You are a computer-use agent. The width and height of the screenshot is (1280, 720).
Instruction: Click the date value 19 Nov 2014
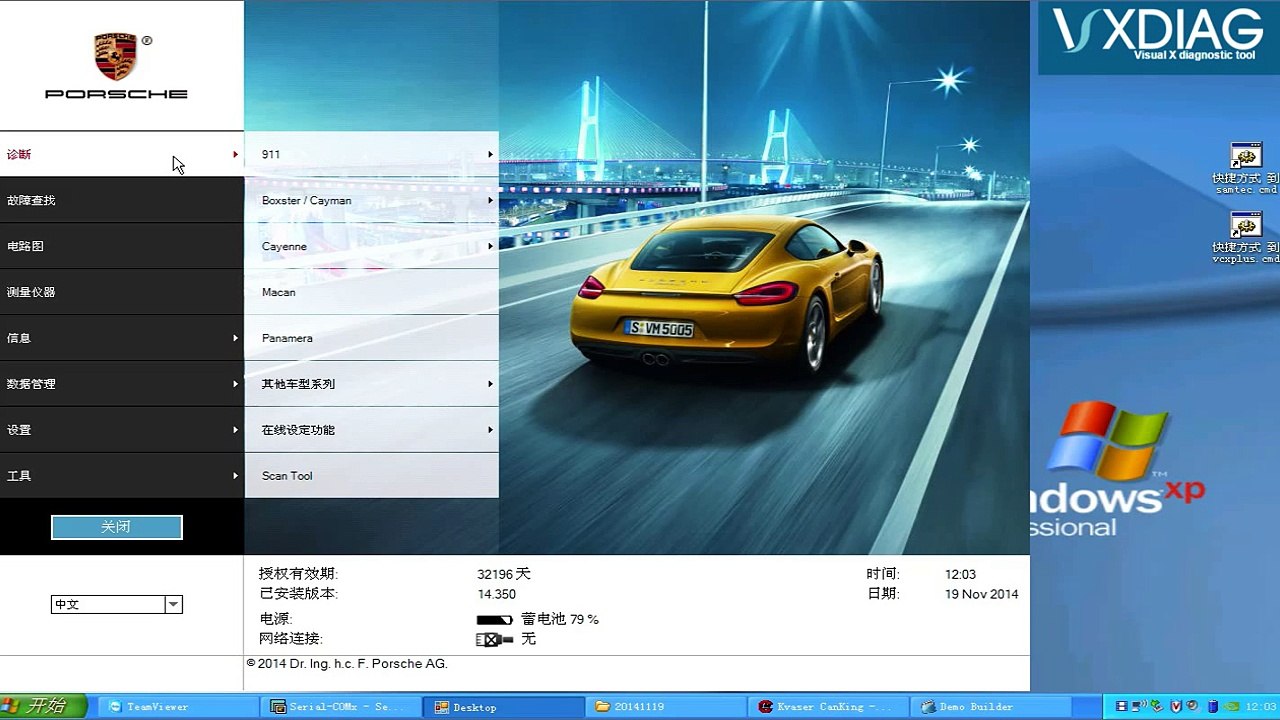point(982,594)
